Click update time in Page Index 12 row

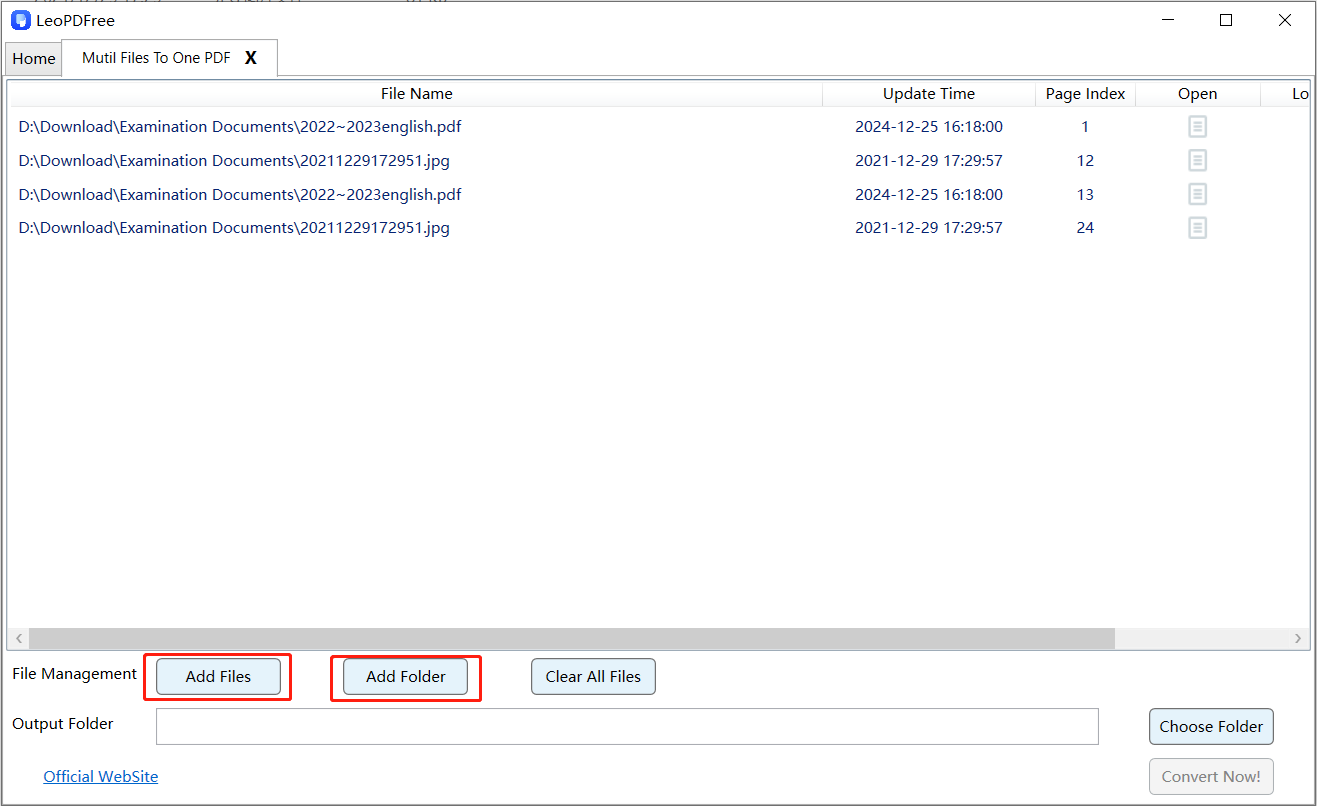(x=929, y=161)
